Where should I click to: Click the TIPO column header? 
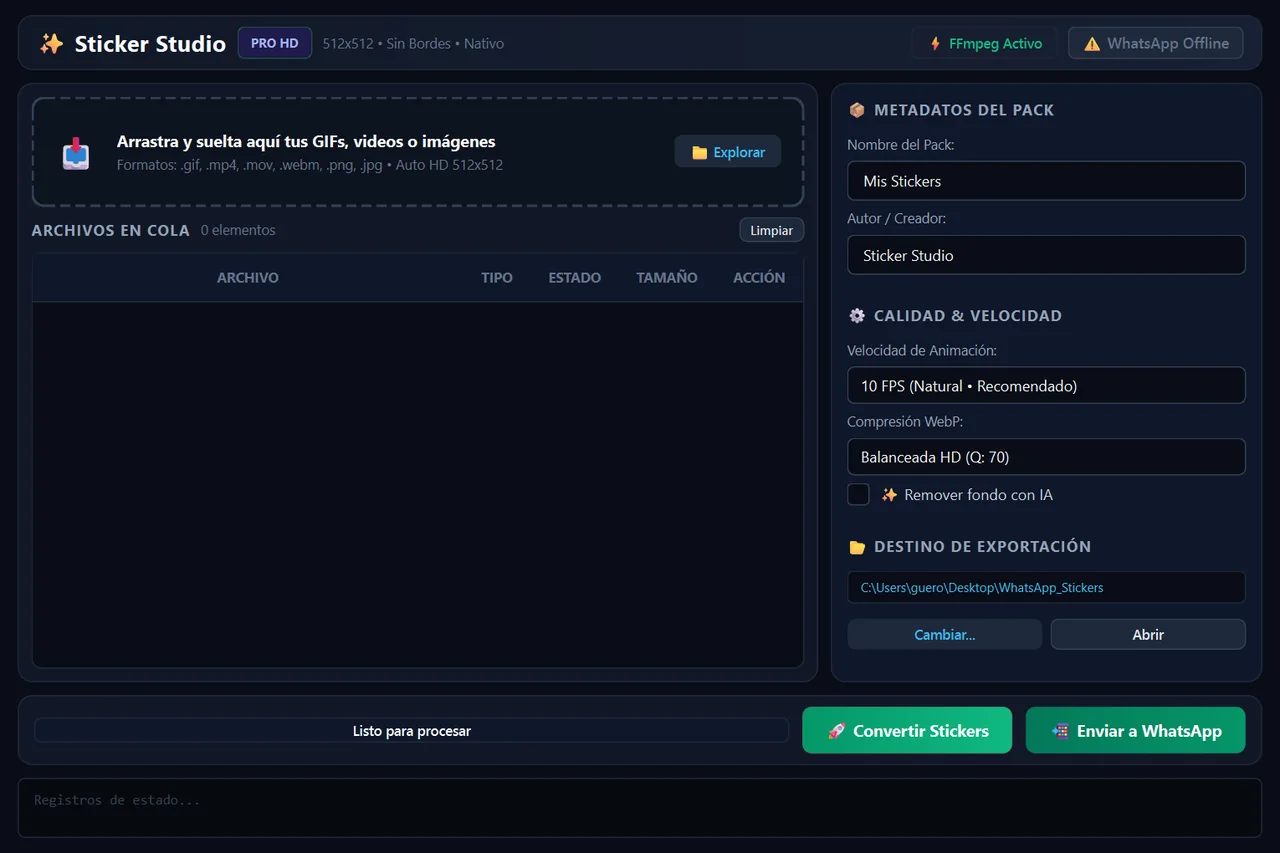tap(497, 278)
